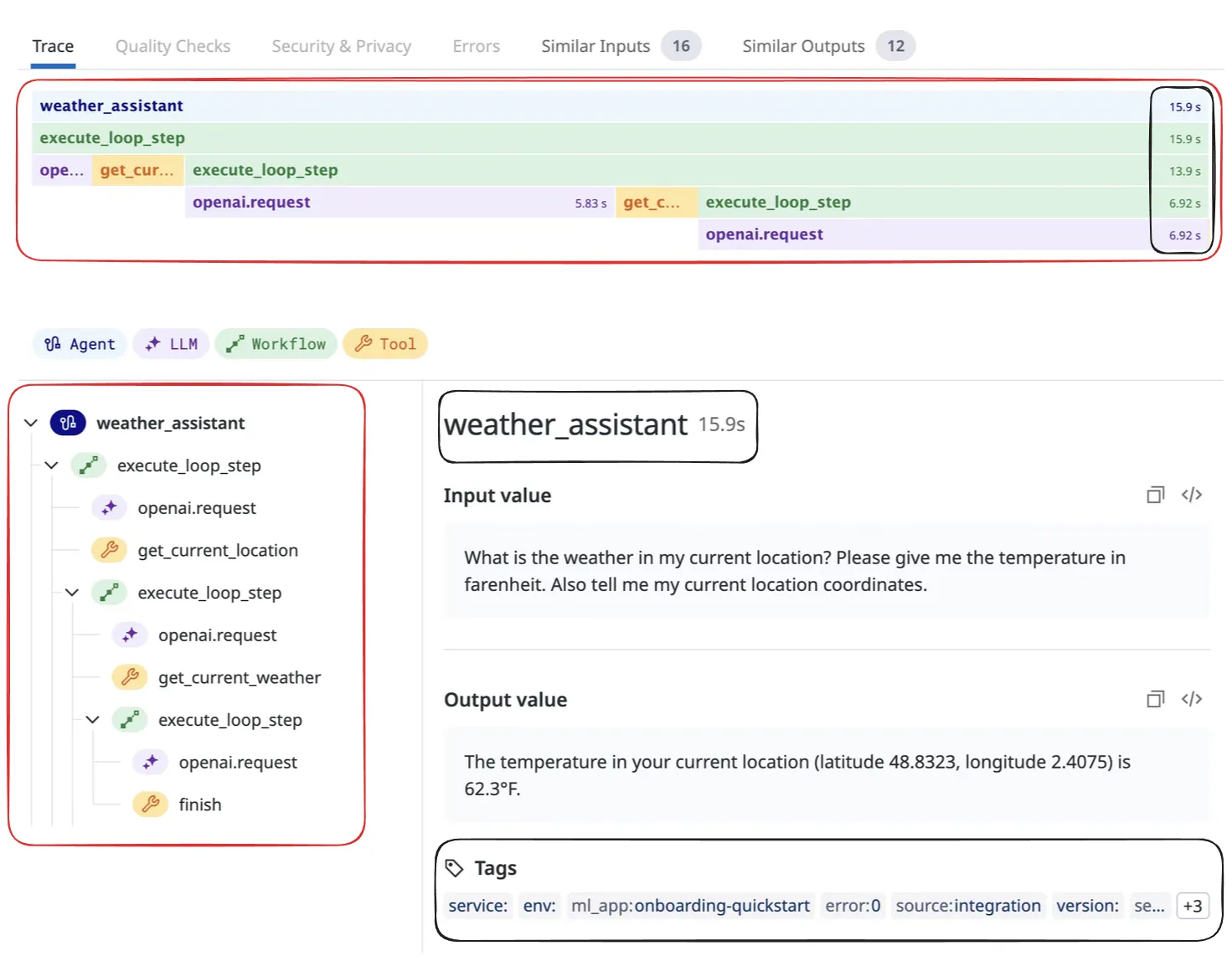Click workflow icon of third execute_loop_step
The height and width of the screenshot is (961, 1232).
[130, 720]
